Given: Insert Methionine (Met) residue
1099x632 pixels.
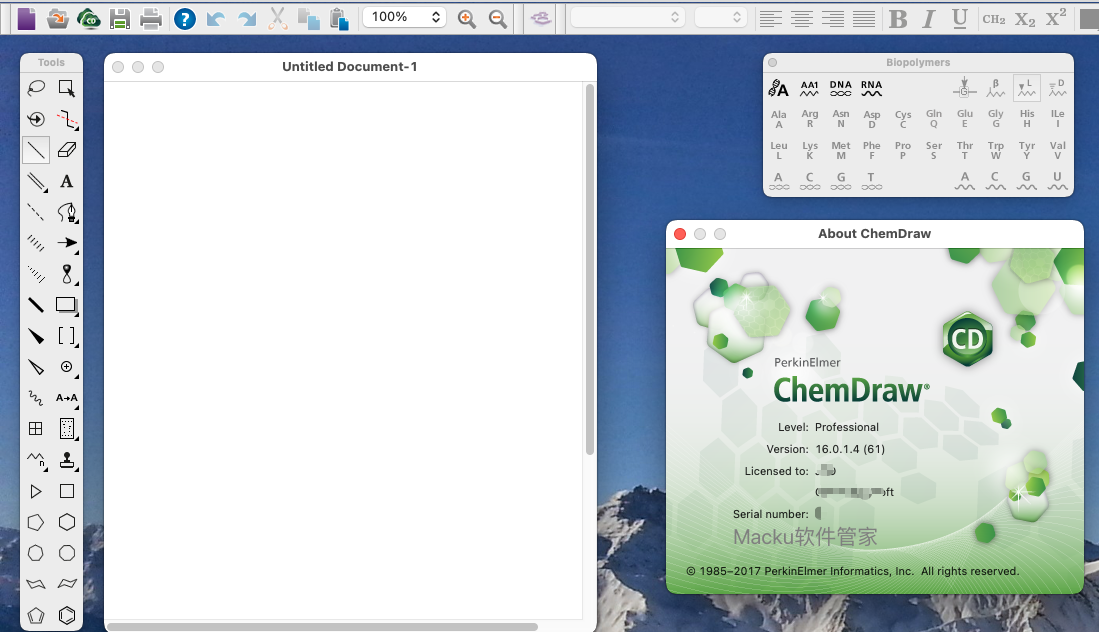Looking at the screenshot, I should pos(840,150).
